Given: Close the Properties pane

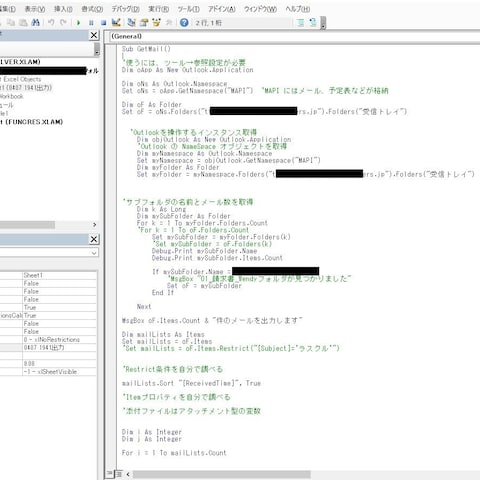Looking at the screenshot, I should (94, 239).
